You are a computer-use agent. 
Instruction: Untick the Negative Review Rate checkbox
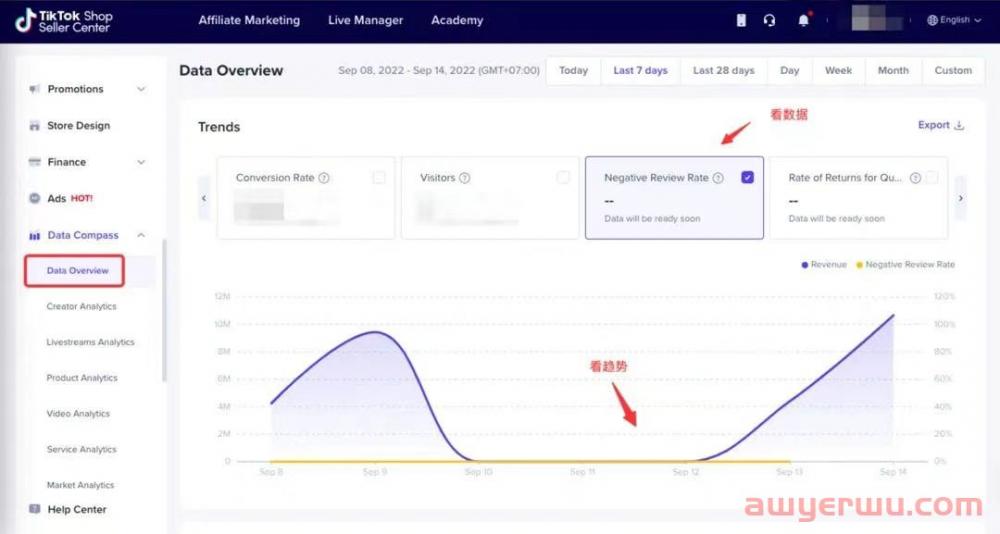click(x=747, y=177)
